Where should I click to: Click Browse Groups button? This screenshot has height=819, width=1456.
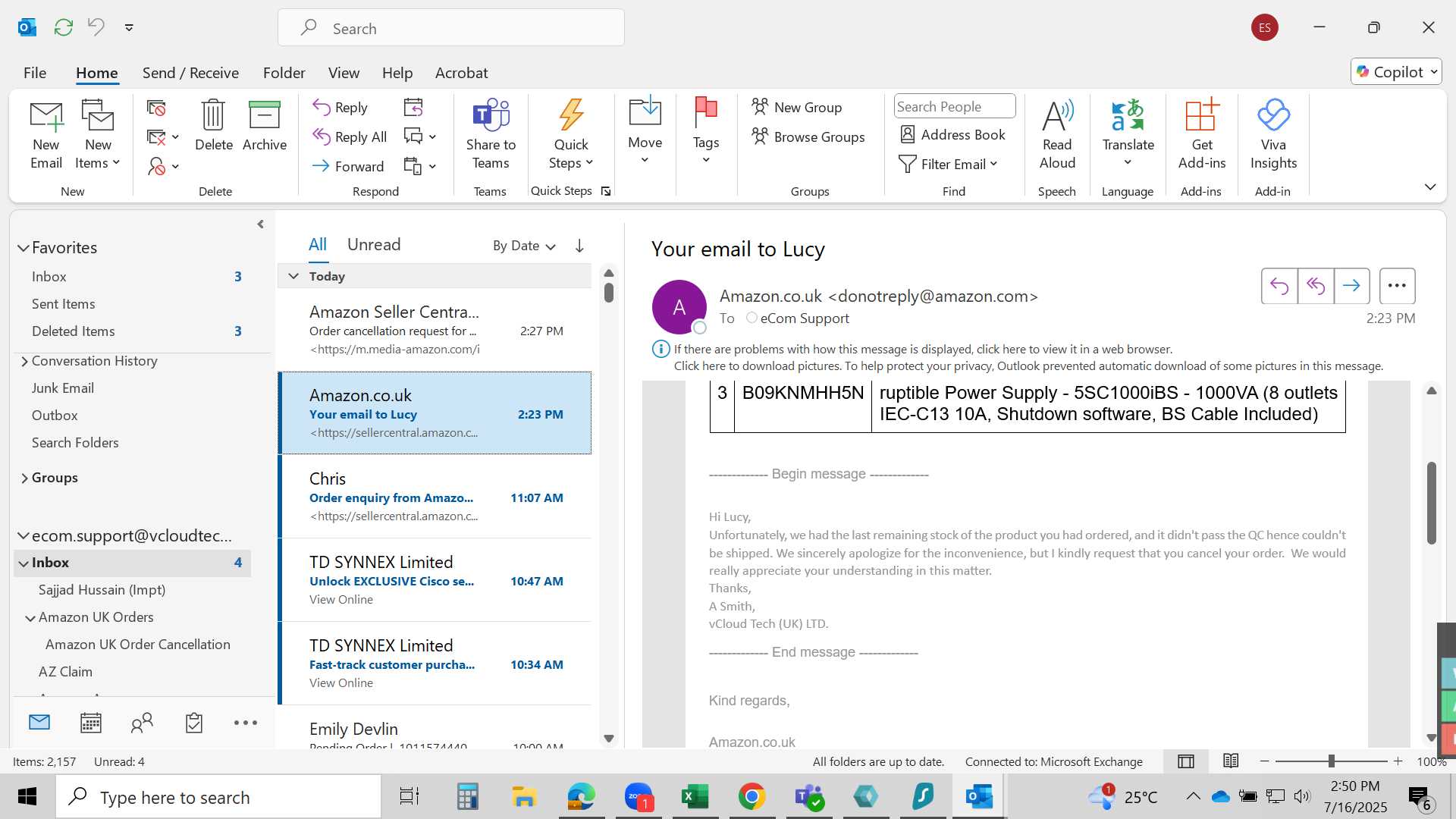click(x=808, y=136)
